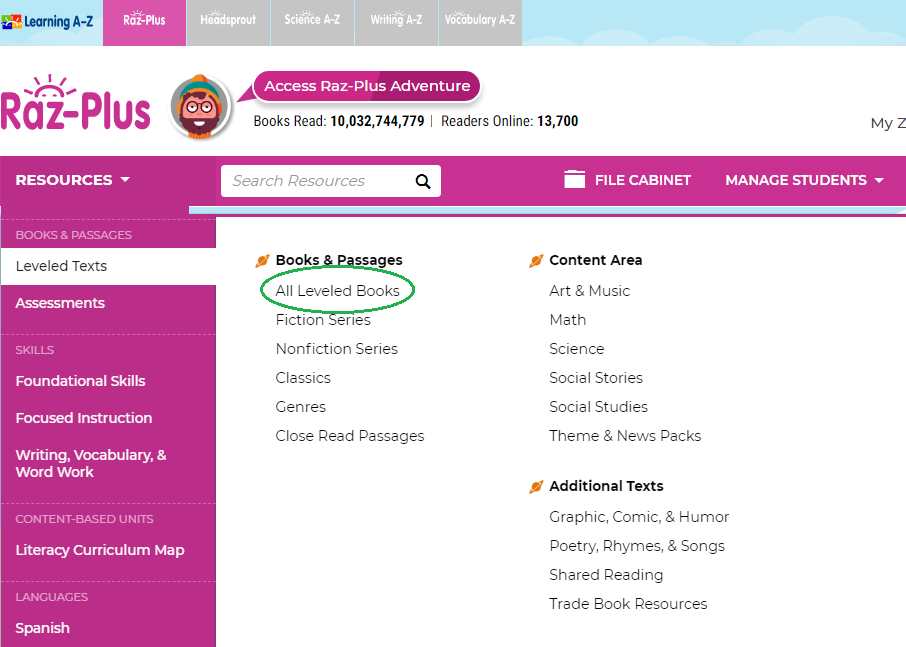
Task: Switch to the Headsprout tab
Action: point(228,23)
